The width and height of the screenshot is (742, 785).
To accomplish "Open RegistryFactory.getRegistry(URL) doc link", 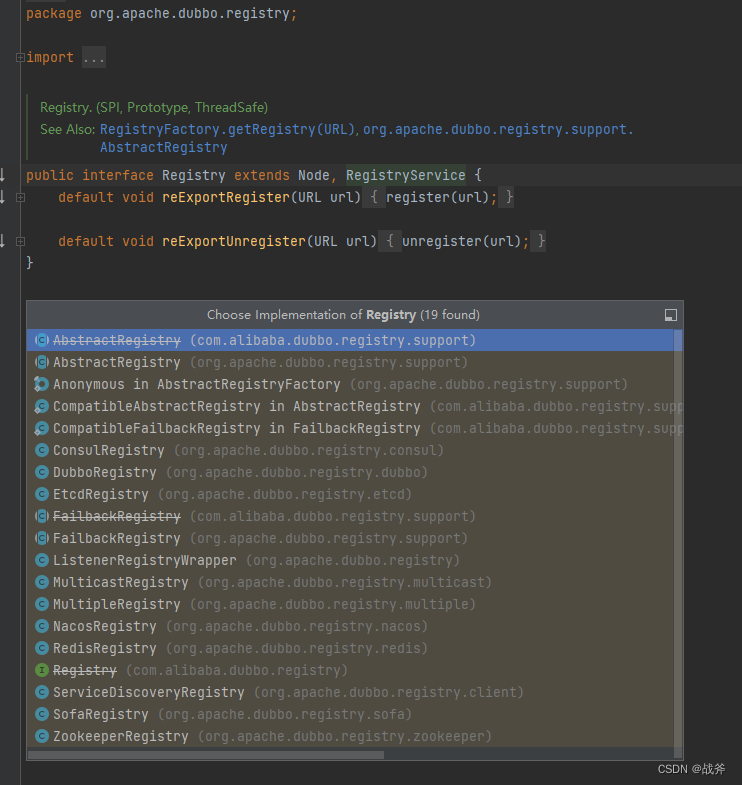I will (x=227, y=129).
